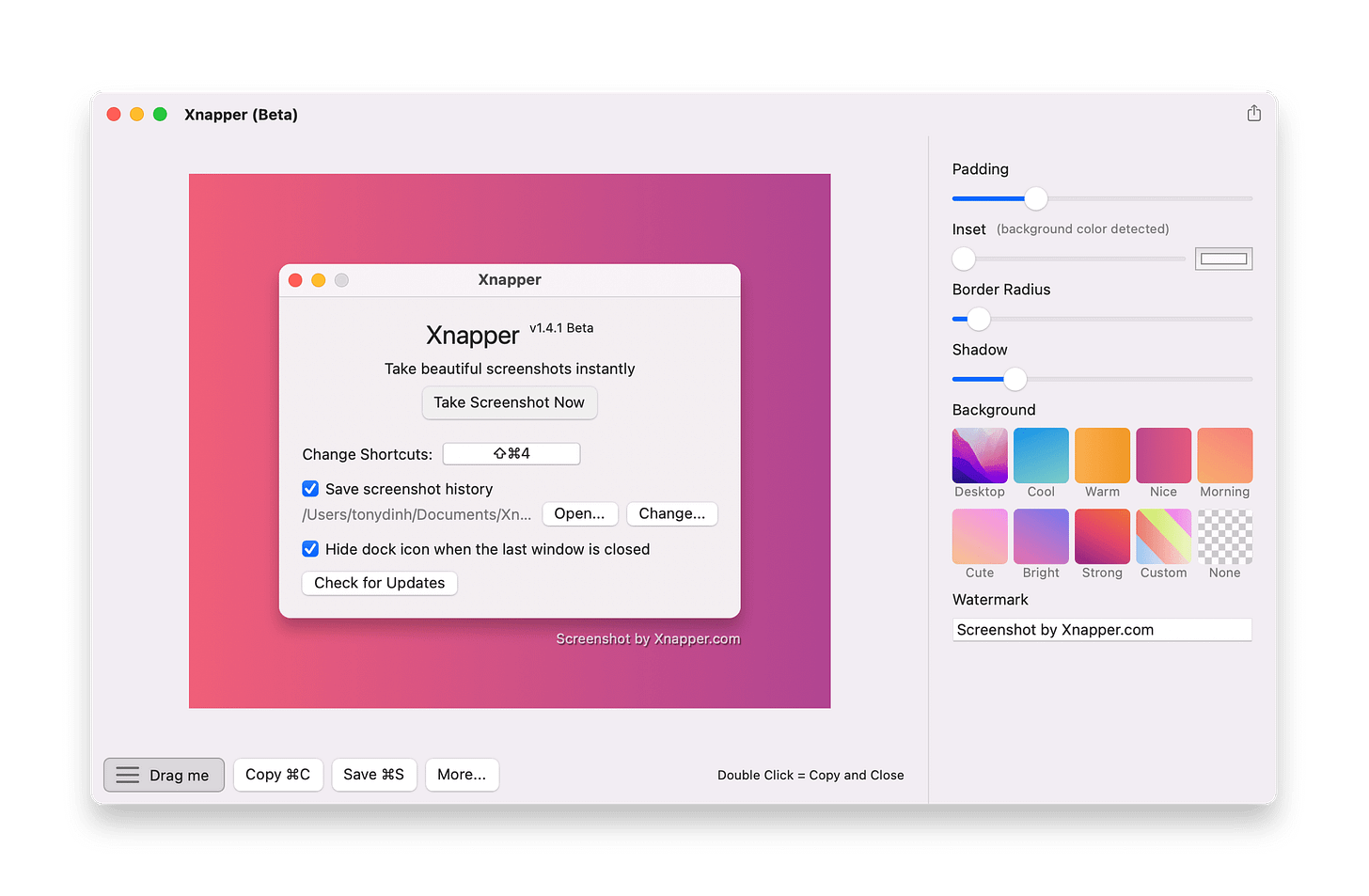Click Open... for the history folder
Image resolution: width=1369 pixels, height=896 pixels.
[580, 514]
